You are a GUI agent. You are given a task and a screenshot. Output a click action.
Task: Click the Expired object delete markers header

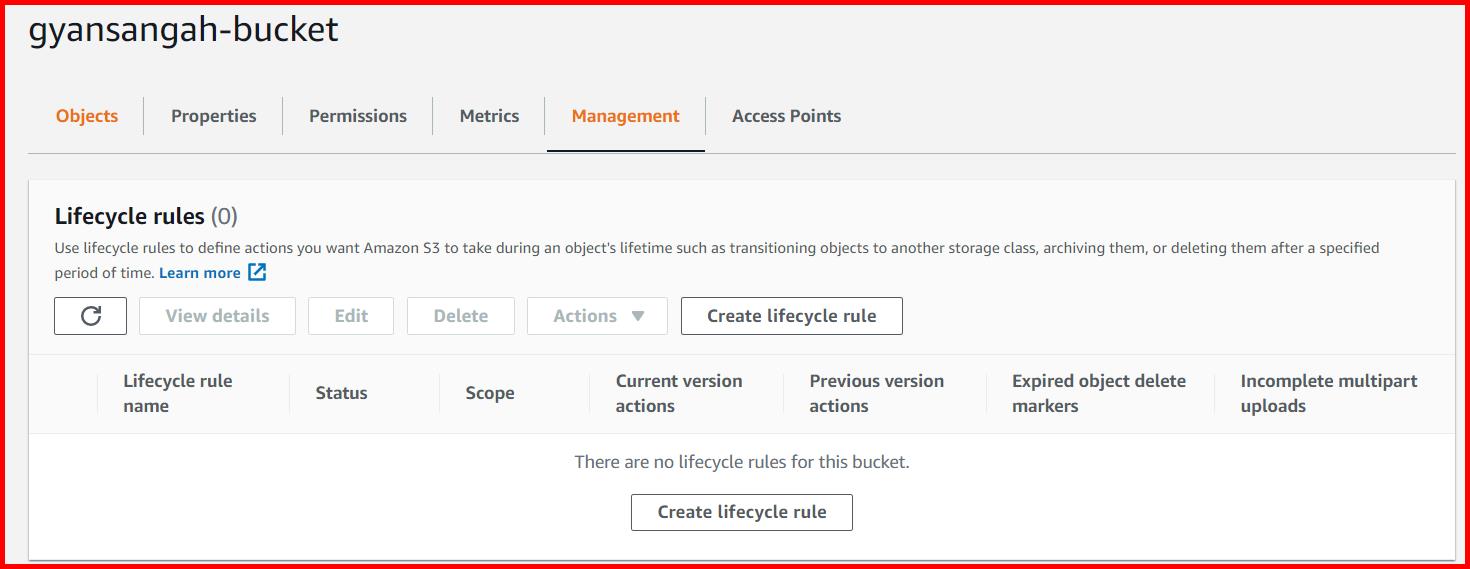coord(1099,393)
